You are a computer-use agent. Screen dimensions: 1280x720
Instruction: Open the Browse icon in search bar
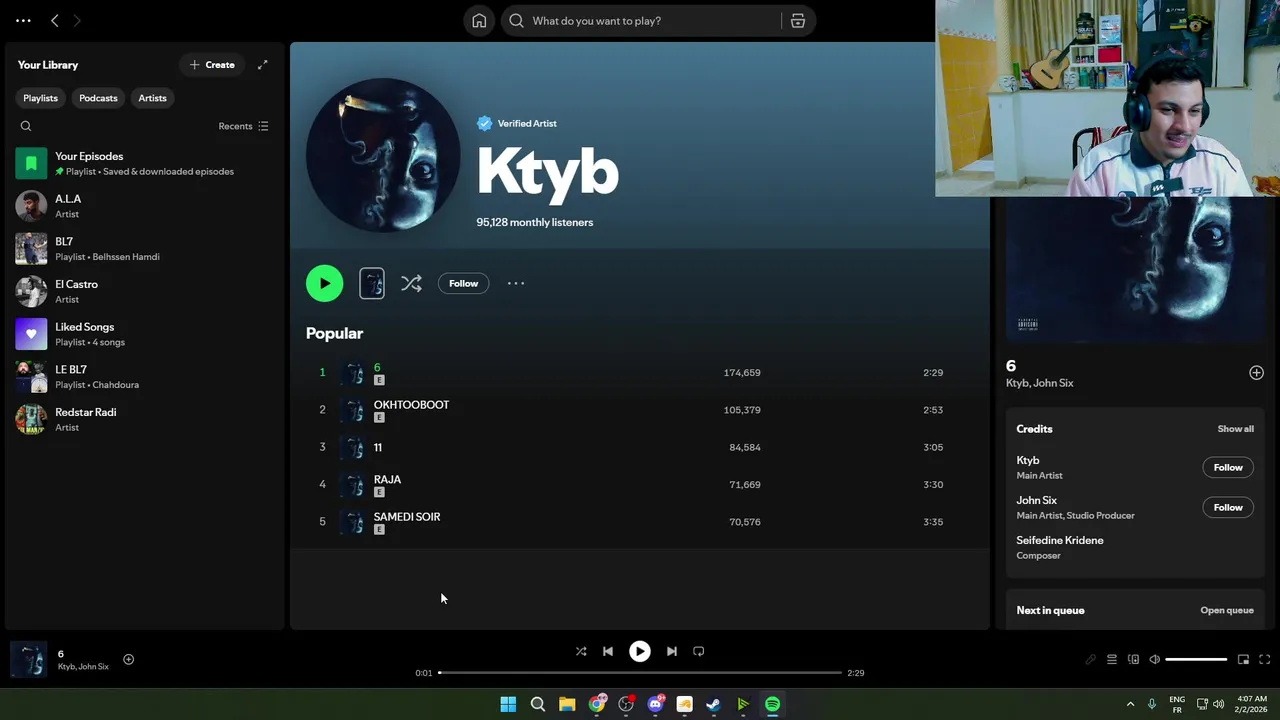[798, 21]
